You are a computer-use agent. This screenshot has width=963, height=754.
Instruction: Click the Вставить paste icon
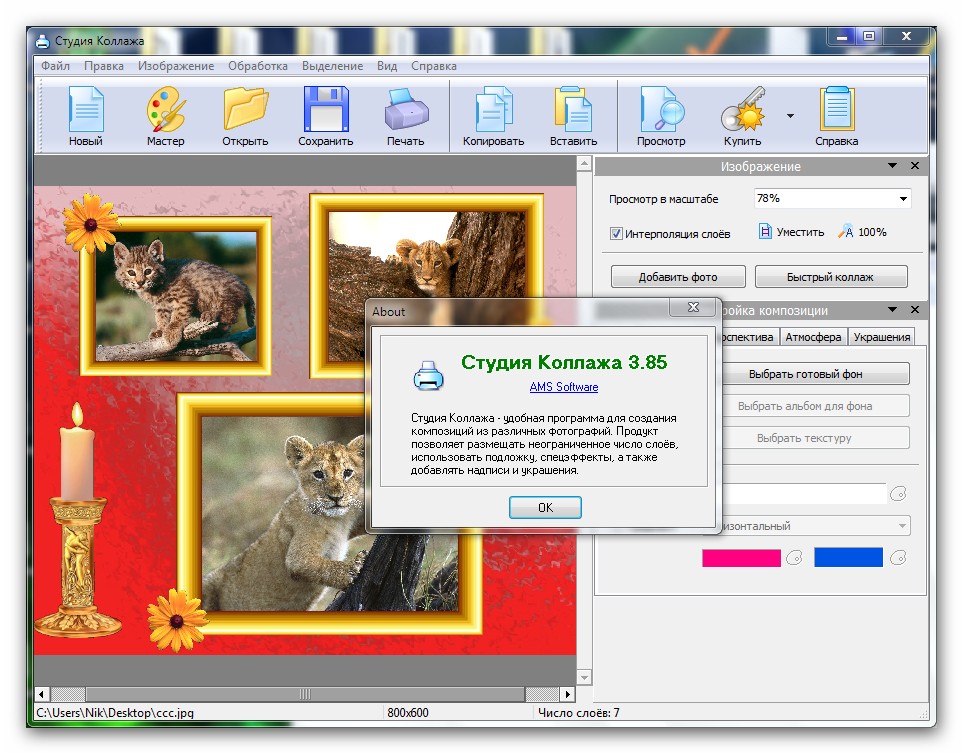pos(573,109)
